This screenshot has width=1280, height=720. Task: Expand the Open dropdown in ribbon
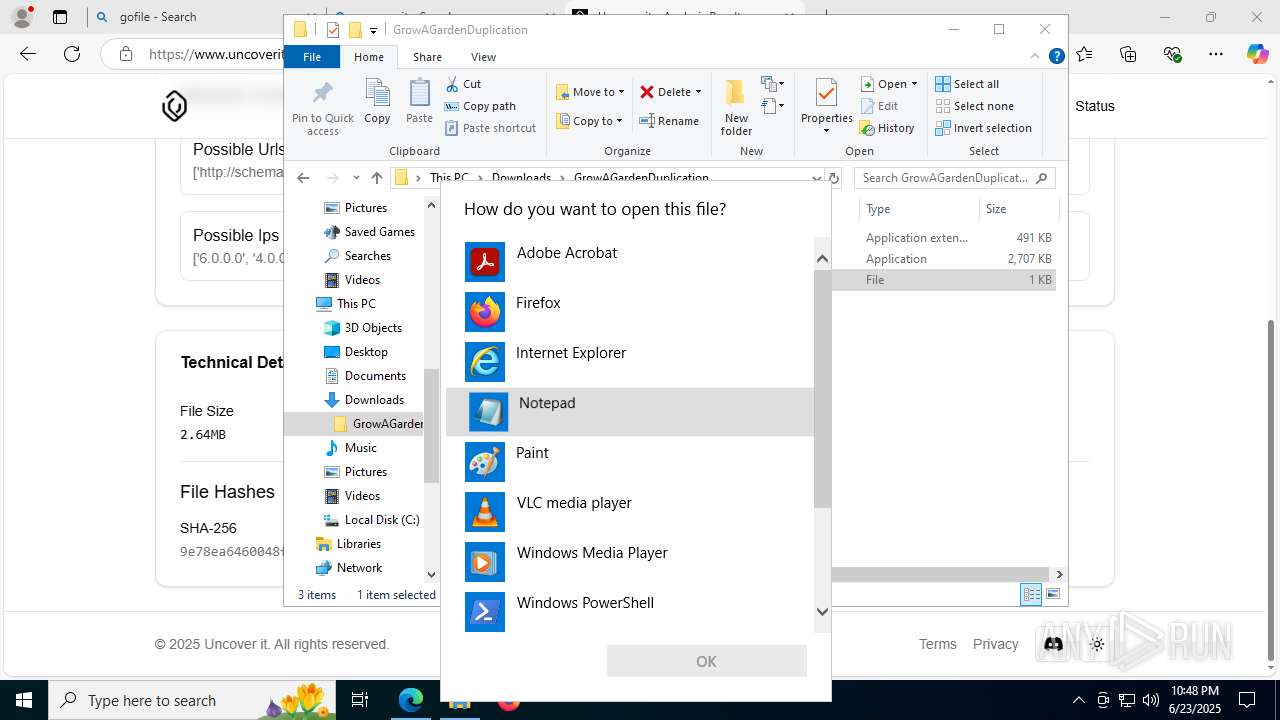coord(914,84)
